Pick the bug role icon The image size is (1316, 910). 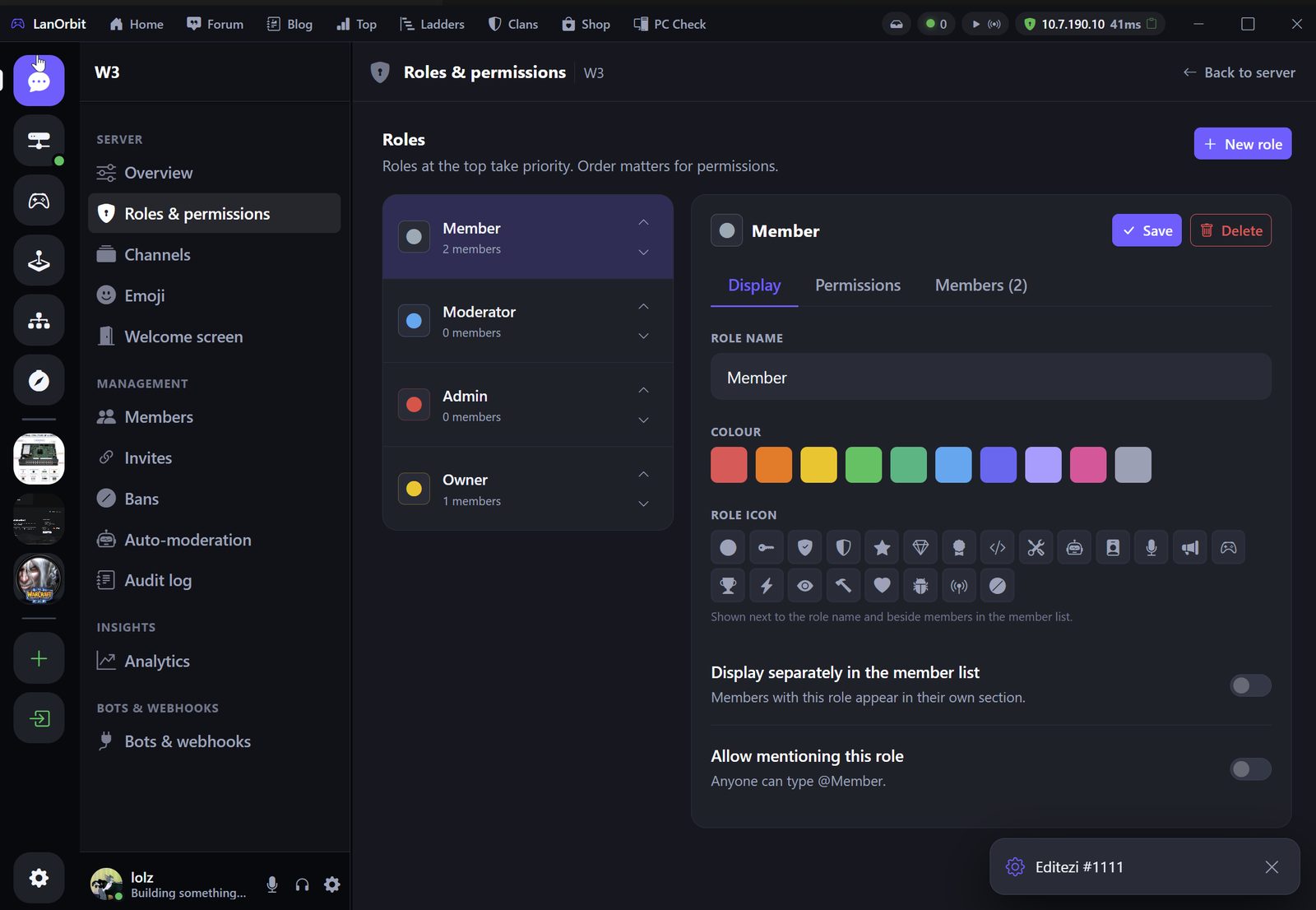(920, 586)
